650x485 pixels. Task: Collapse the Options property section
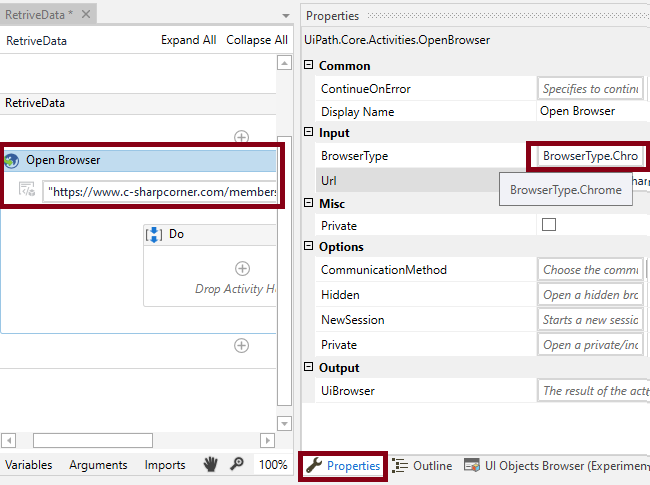(x=308, y=246)
